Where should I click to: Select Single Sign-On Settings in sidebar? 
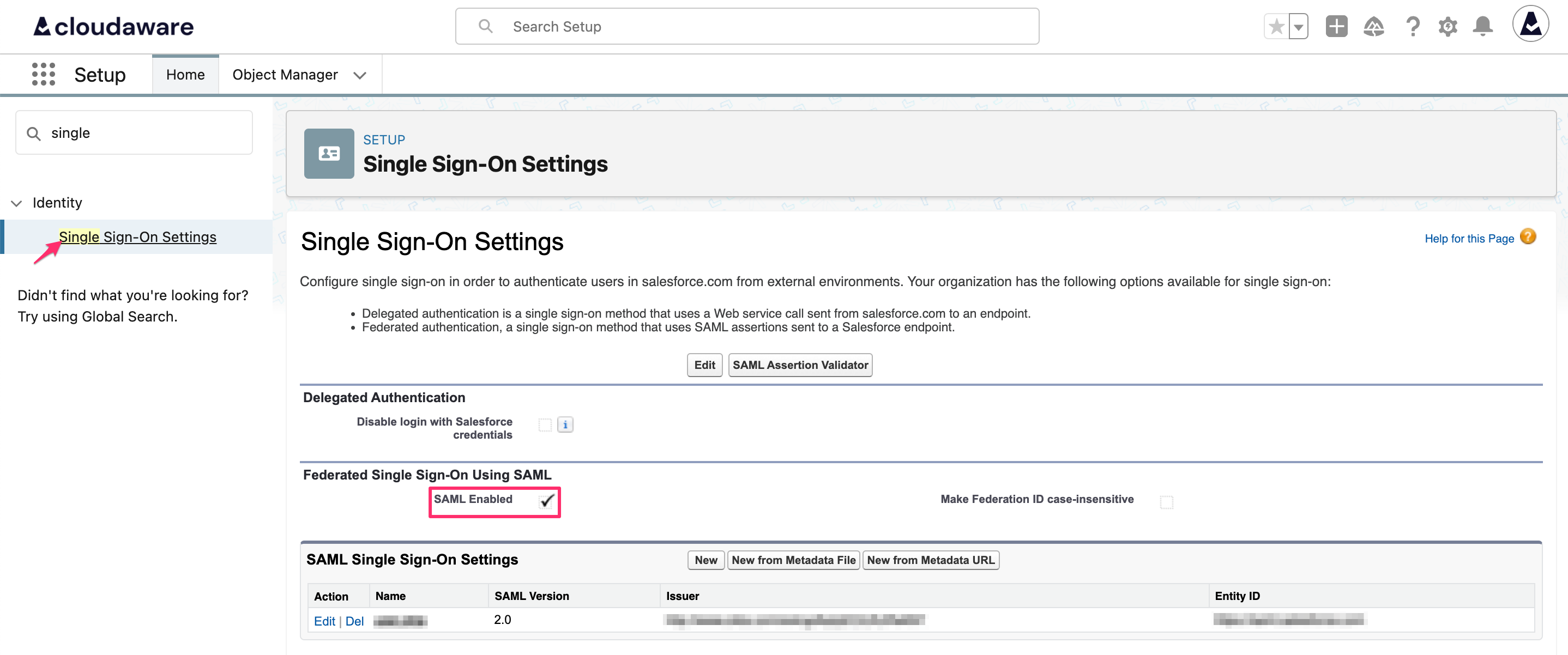(137, 236)
